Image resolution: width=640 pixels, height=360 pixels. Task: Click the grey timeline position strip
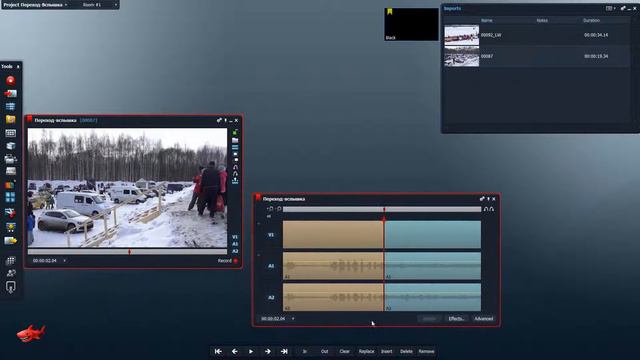(x=382, y=209)
